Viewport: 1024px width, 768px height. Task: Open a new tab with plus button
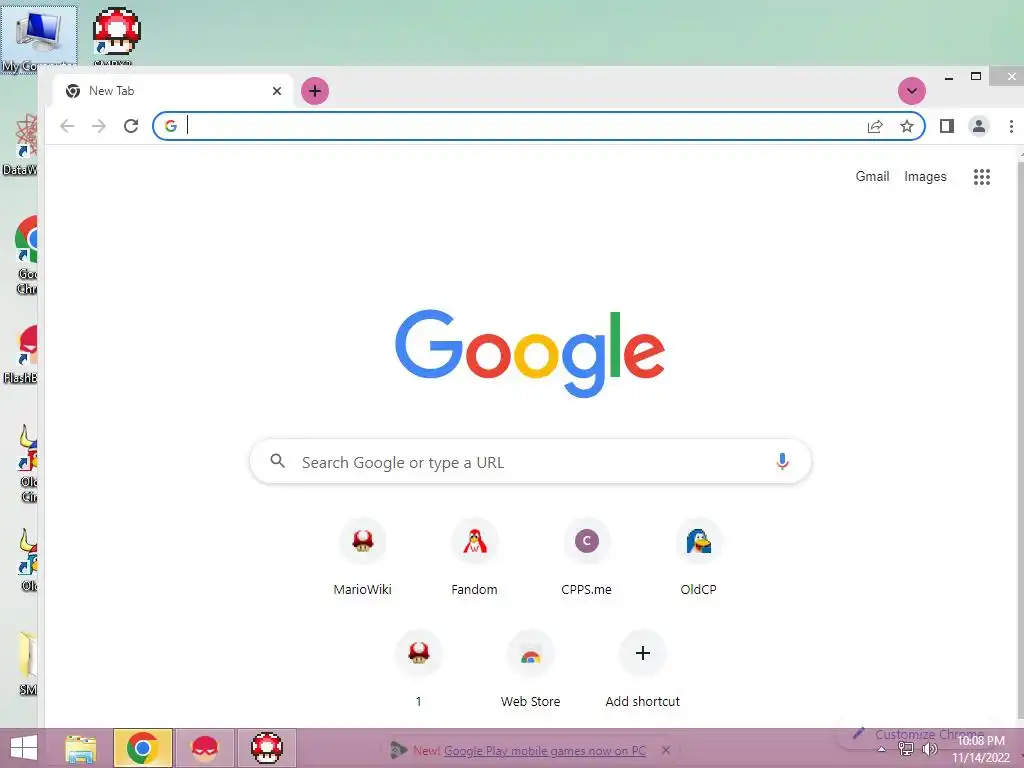[315, 91]
